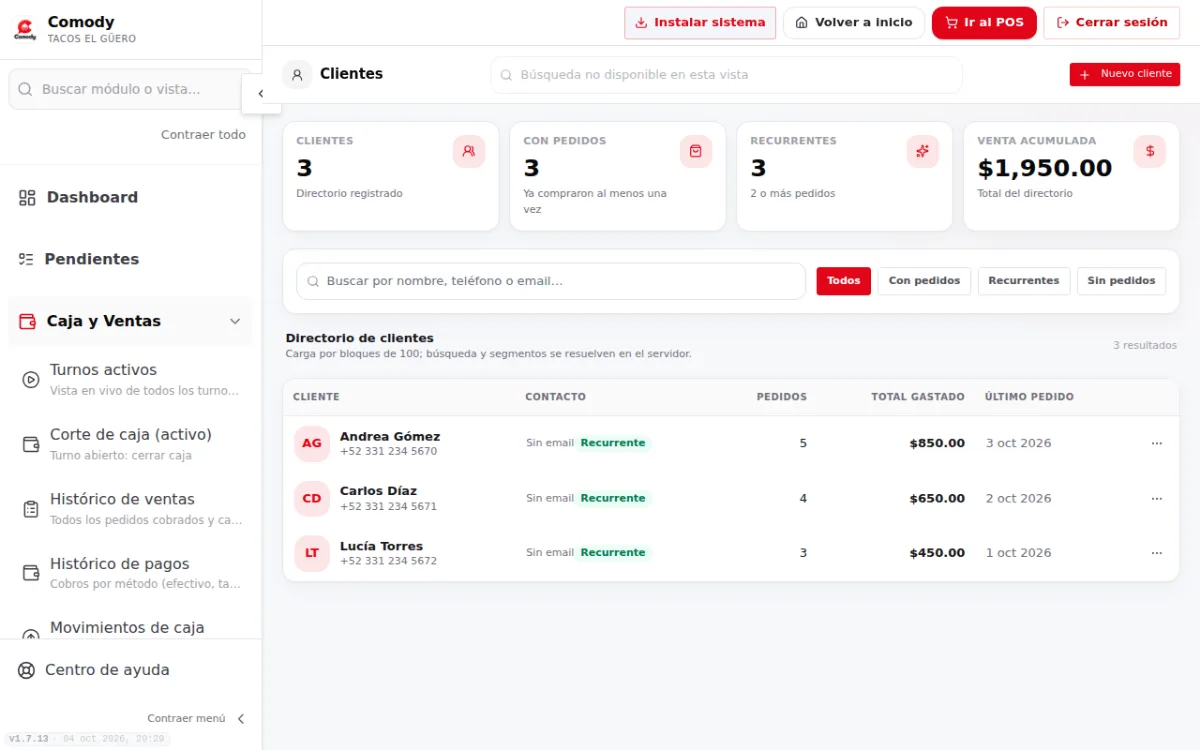Click the Centro de ayuda lifebuoy icon

click(27, 670)
